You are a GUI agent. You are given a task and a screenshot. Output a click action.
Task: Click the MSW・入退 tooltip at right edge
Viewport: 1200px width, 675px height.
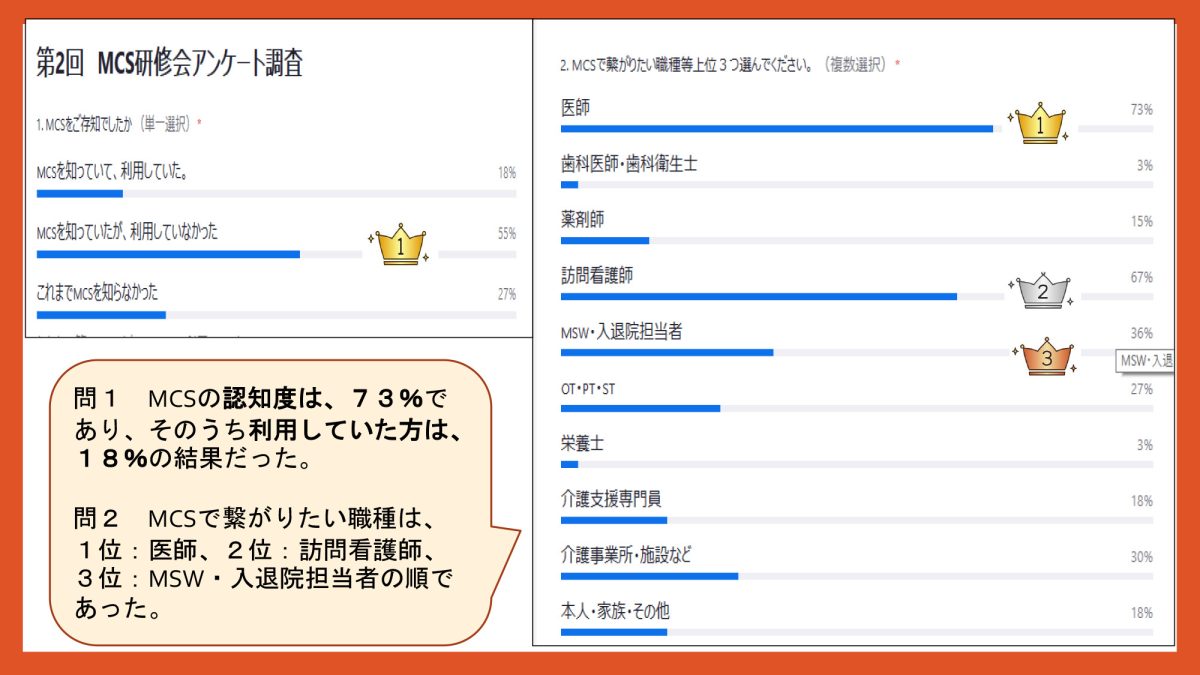(1145, 361)
